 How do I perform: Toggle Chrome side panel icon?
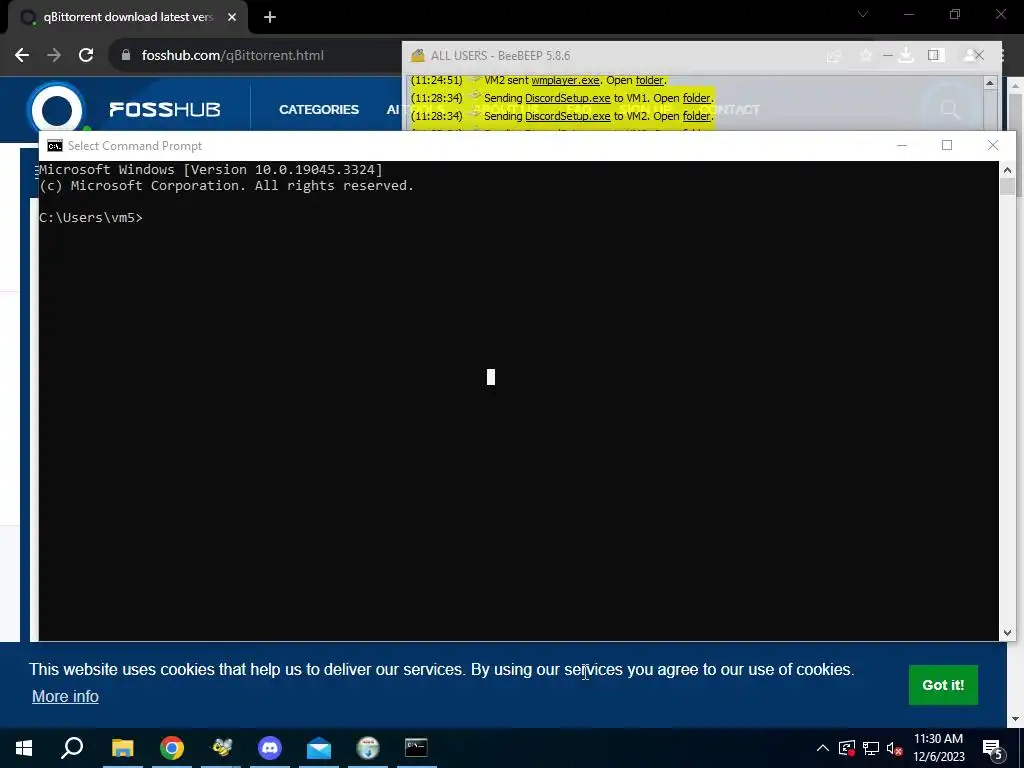[x=933, y=56]
